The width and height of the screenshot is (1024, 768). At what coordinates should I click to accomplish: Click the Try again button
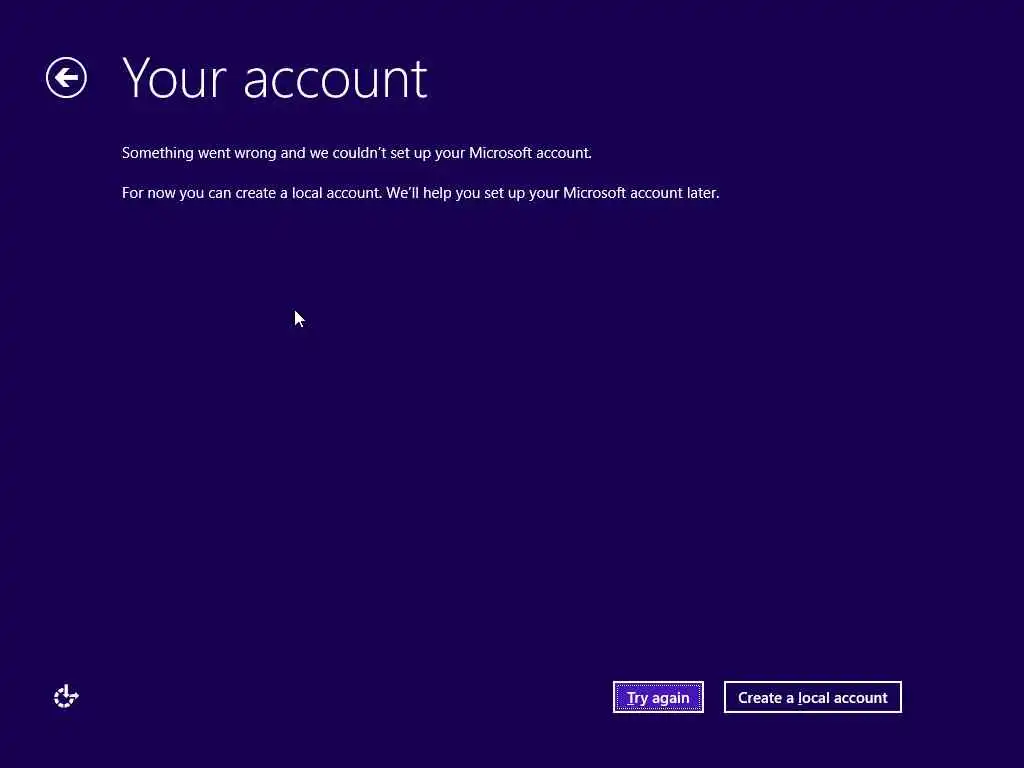click(x=658, y=697)
